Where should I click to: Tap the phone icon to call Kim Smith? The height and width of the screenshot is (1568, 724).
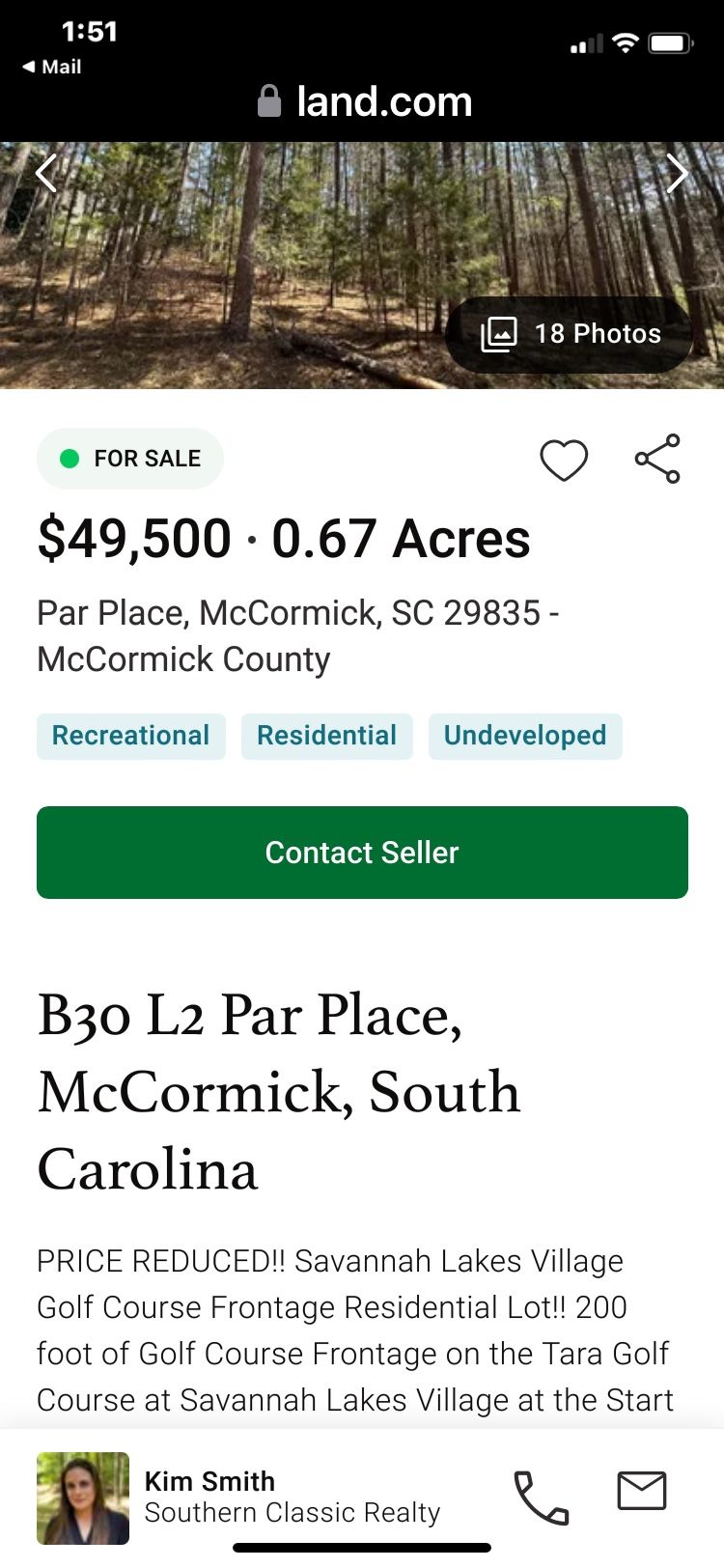542,1498
